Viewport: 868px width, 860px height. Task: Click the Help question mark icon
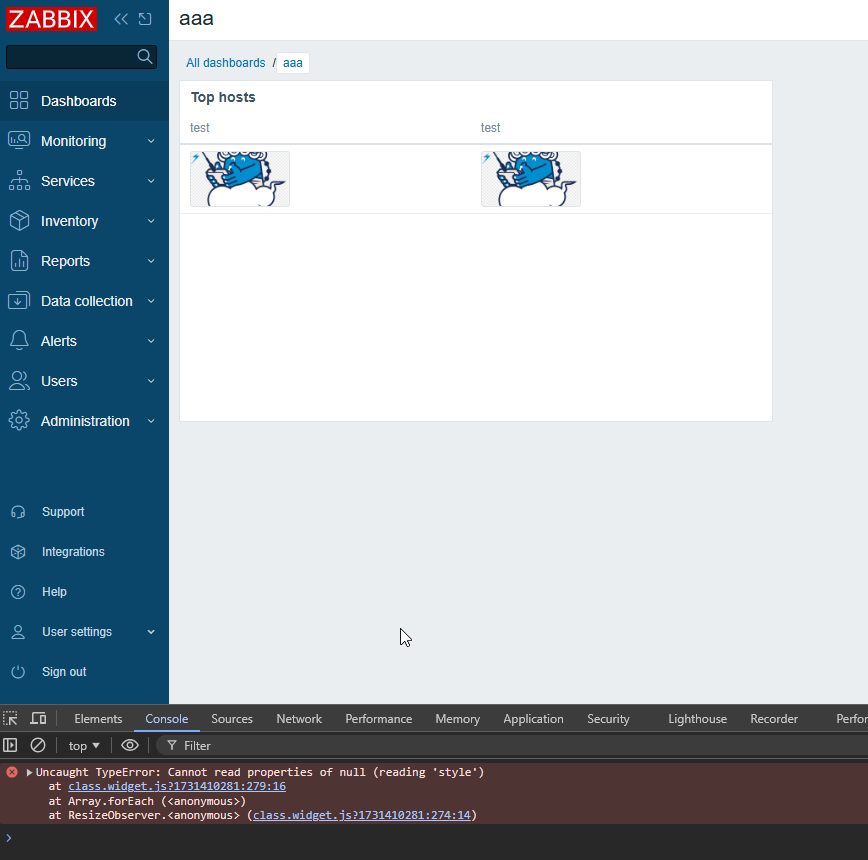18,592
